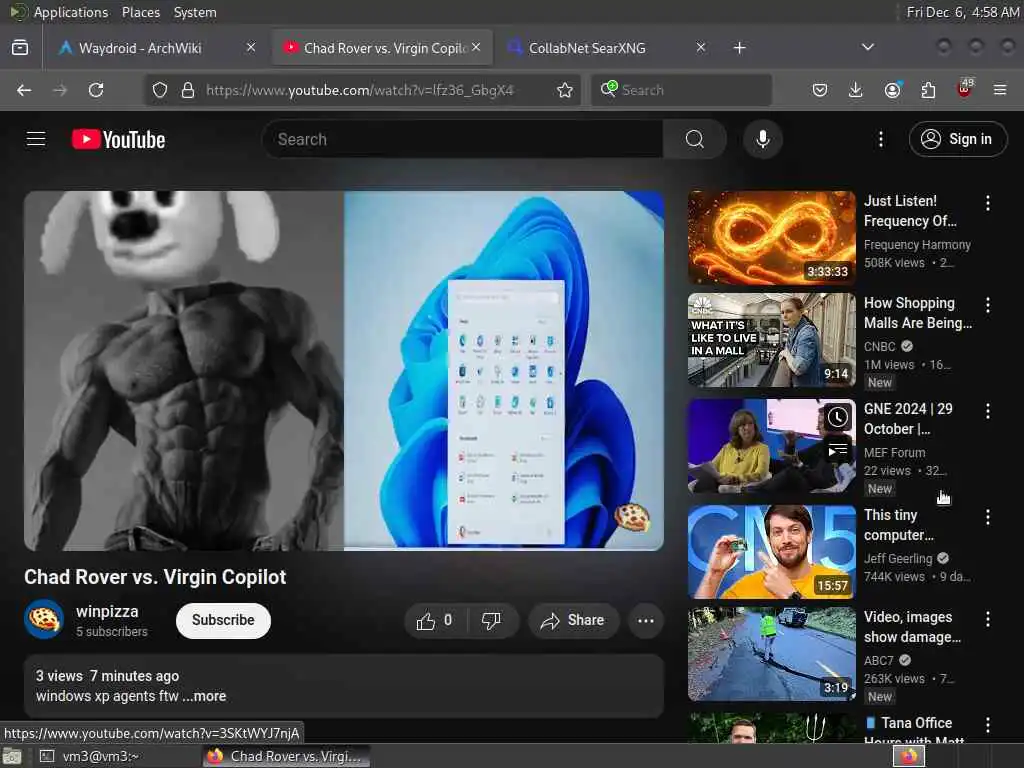Open YouTube settings three-dot menu
This screenshot has width=1024, height=768.
[x=880, y=139]
